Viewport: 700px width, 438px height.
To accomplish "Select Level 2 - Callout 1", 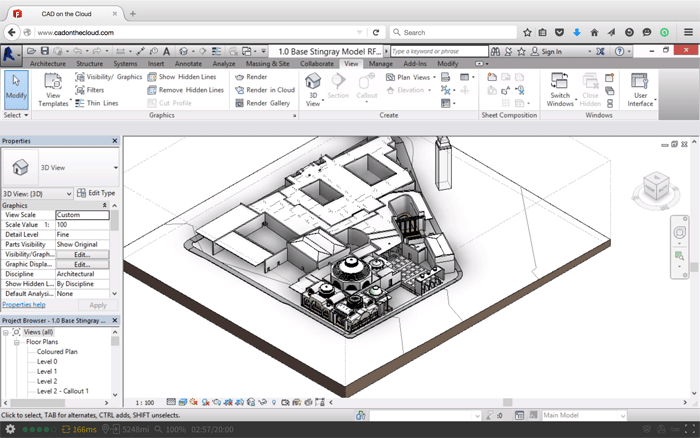I will tap(62, 391).
